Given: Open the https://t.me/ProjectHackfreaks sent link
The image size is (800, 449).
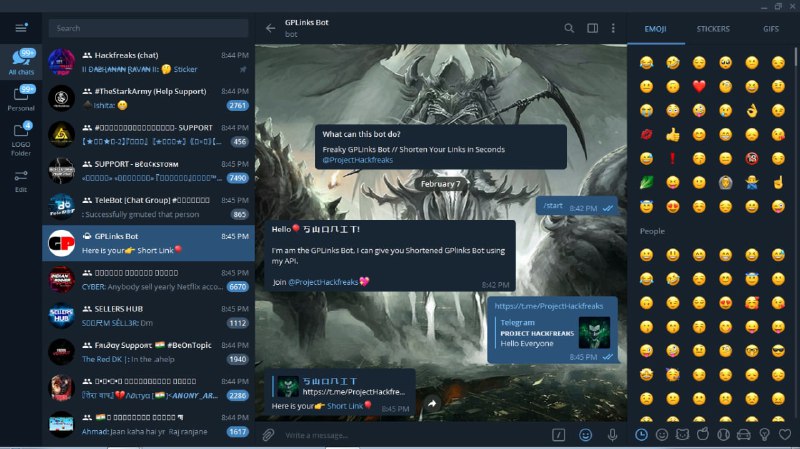Looking at the screenshot, I should coord(548,306).
